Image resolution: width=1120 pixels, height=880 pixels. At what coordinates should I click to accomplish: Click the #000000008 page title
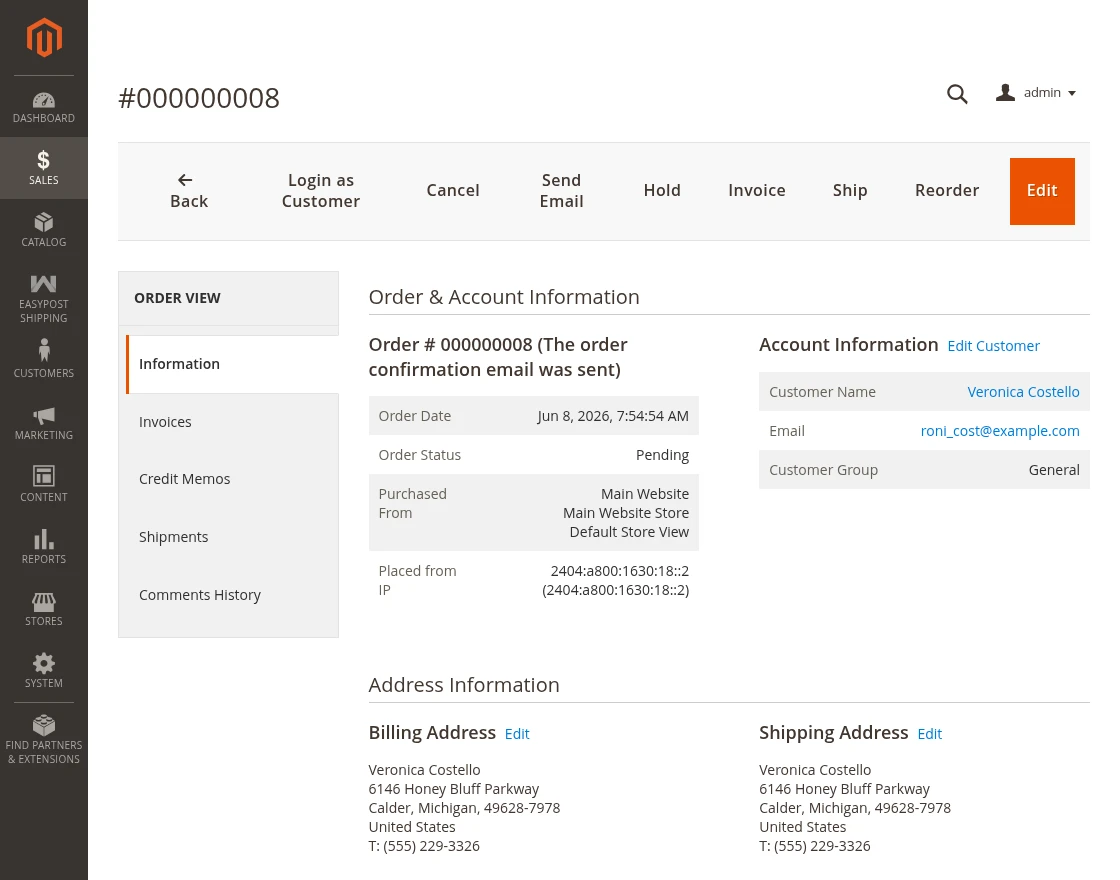pyautogui.click(x=199, y=99)
